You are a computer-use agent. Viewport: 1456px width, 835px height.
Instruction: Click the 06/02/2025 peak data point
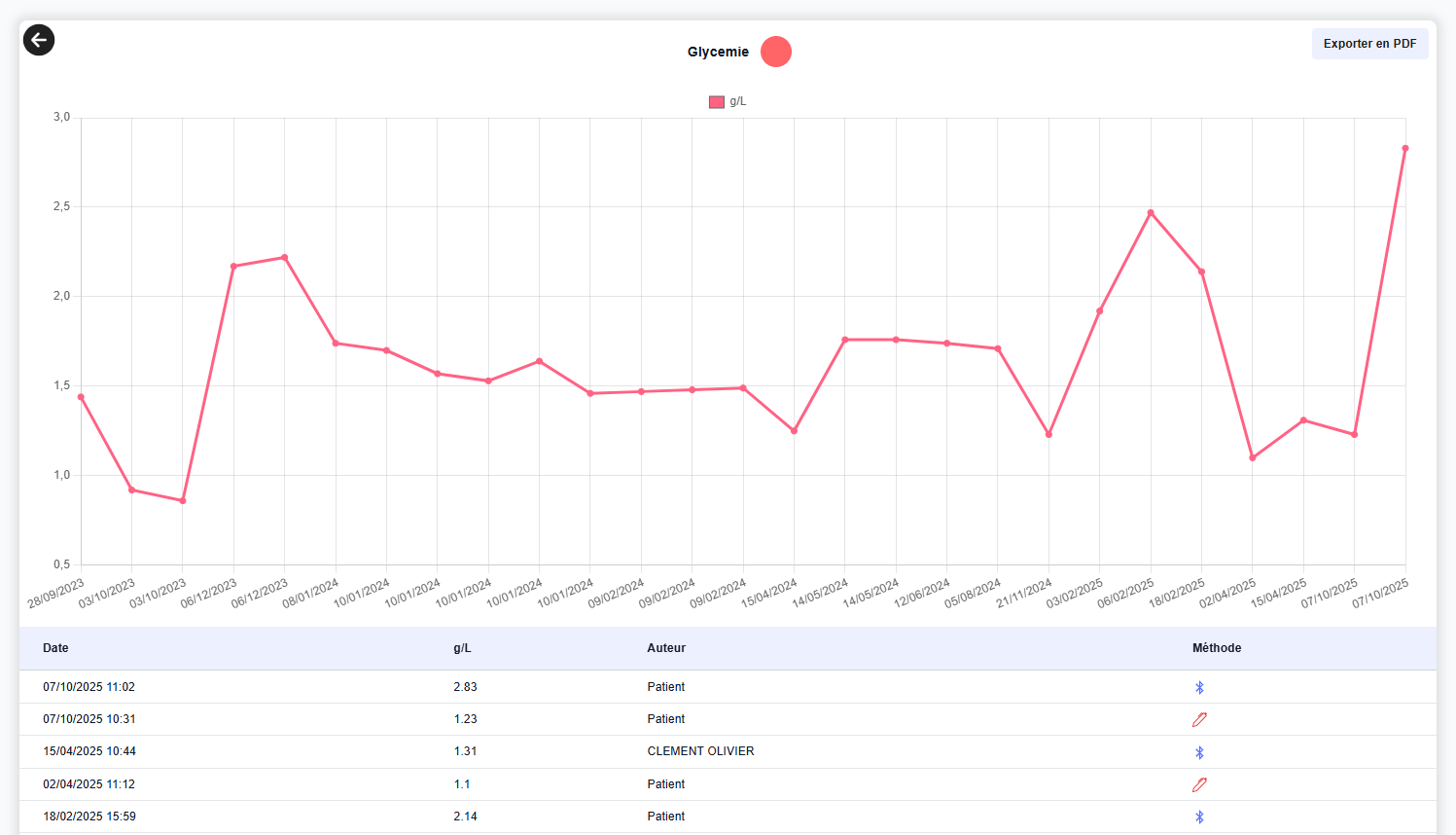point(1151,213)
